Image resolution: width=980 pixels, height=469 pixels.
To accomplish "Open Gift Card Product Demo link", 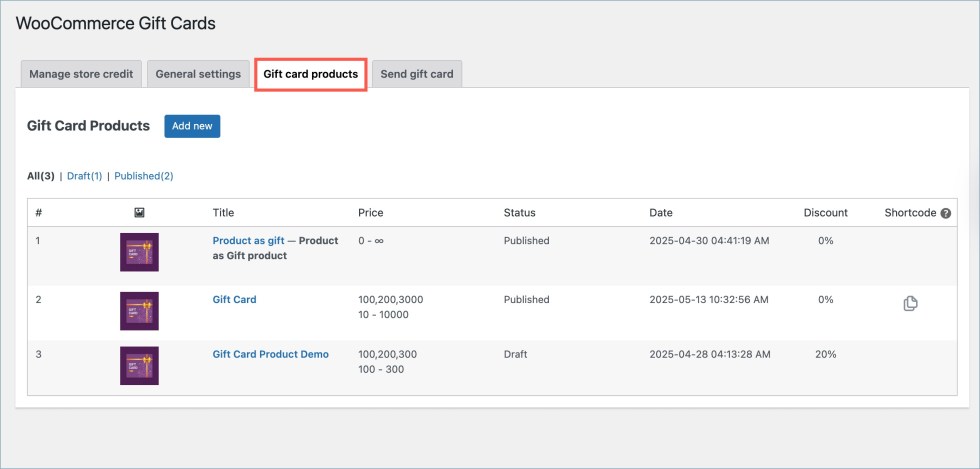I will pyautogui.click(x=271, y=354).
